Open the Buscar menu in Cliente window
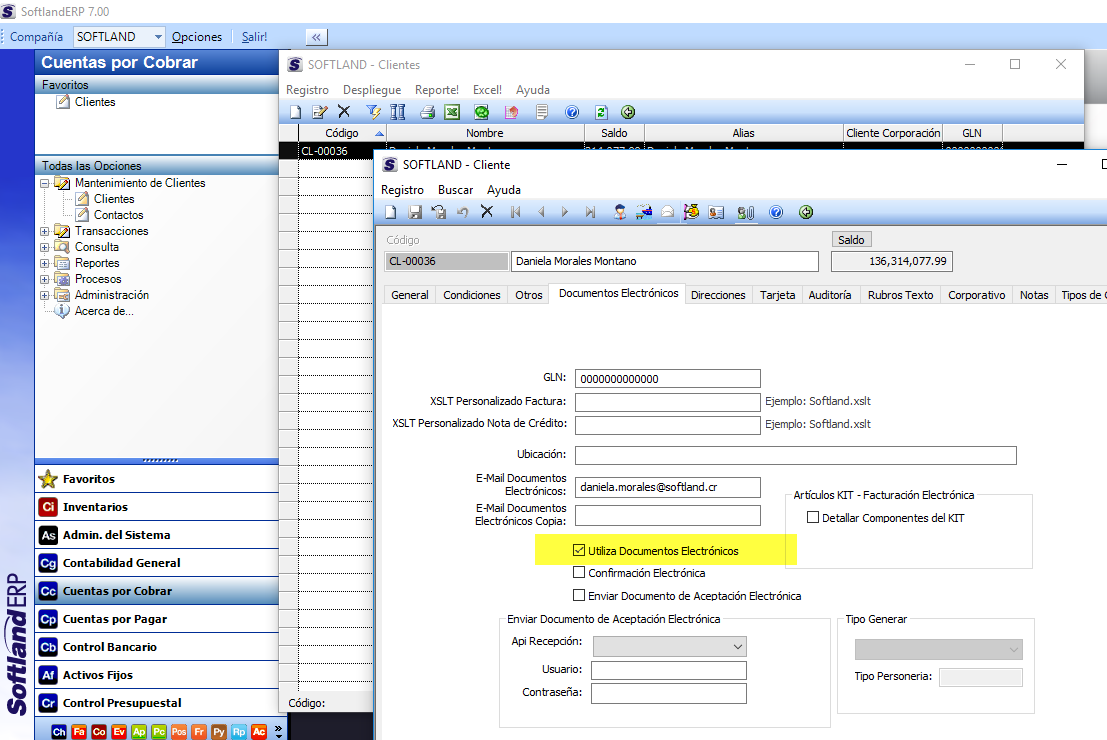This screenshot has width=1107, height=740. coord(455,190)
